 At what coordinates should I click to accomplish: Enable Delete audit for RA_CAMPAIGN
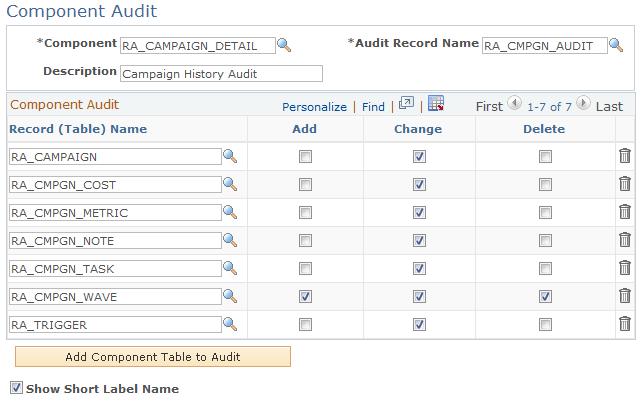pyautogui.click(x=545, y=156)
